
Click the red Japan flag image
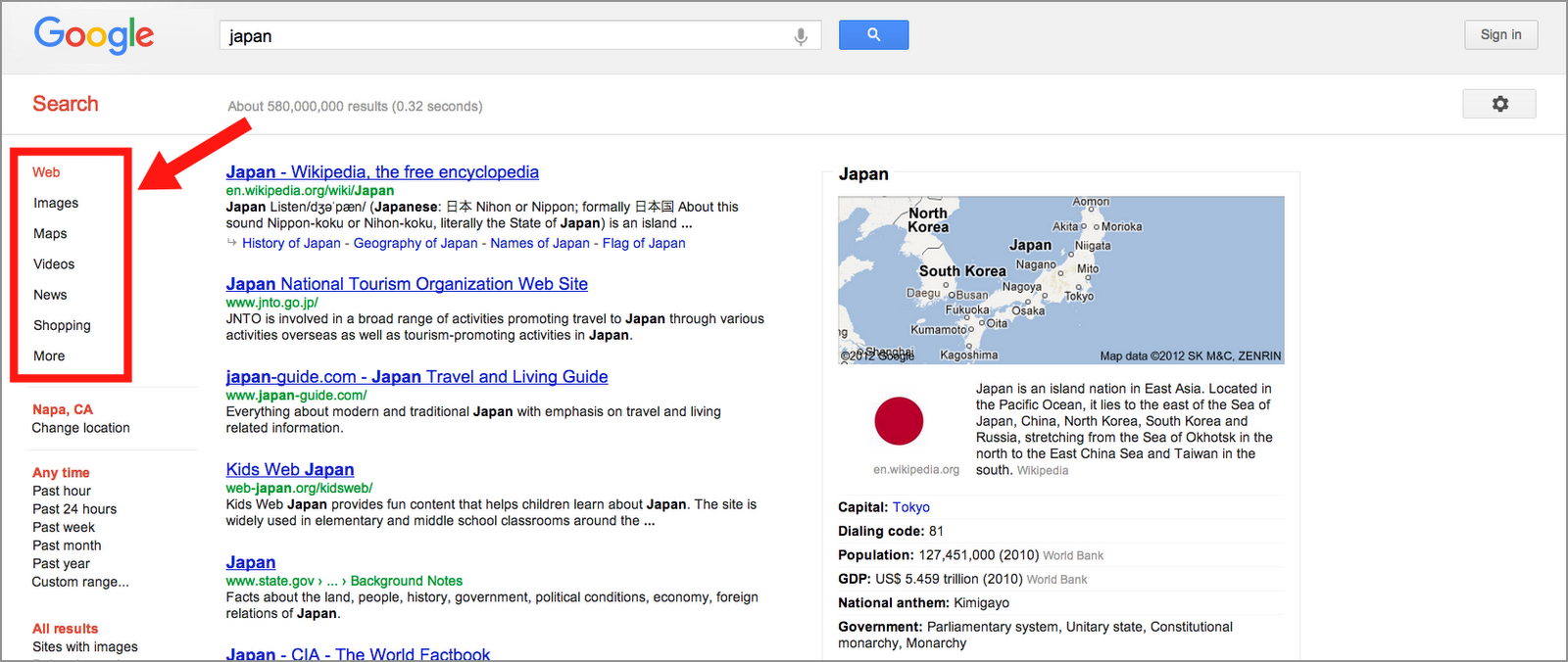(899, 421)
